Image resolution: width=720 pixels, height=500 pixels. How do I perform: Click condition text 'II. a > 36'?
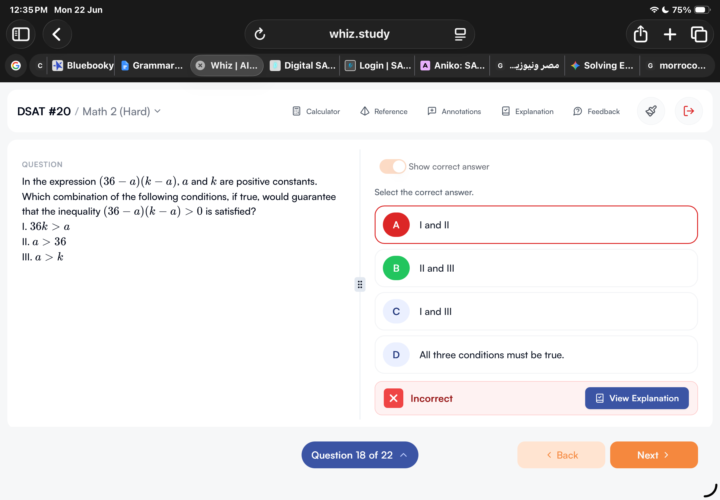tap(44, 242)
